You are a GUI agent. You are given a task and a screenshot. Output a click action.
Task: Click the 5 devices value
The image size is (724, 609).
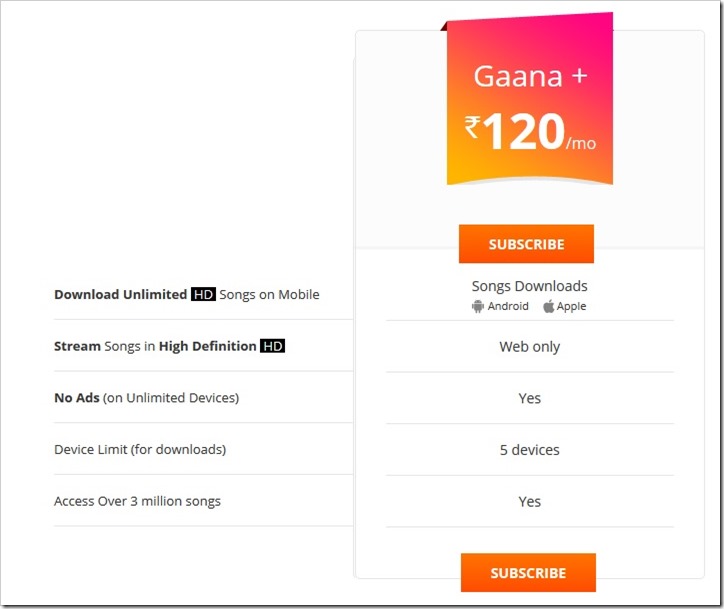pos(529,450)
